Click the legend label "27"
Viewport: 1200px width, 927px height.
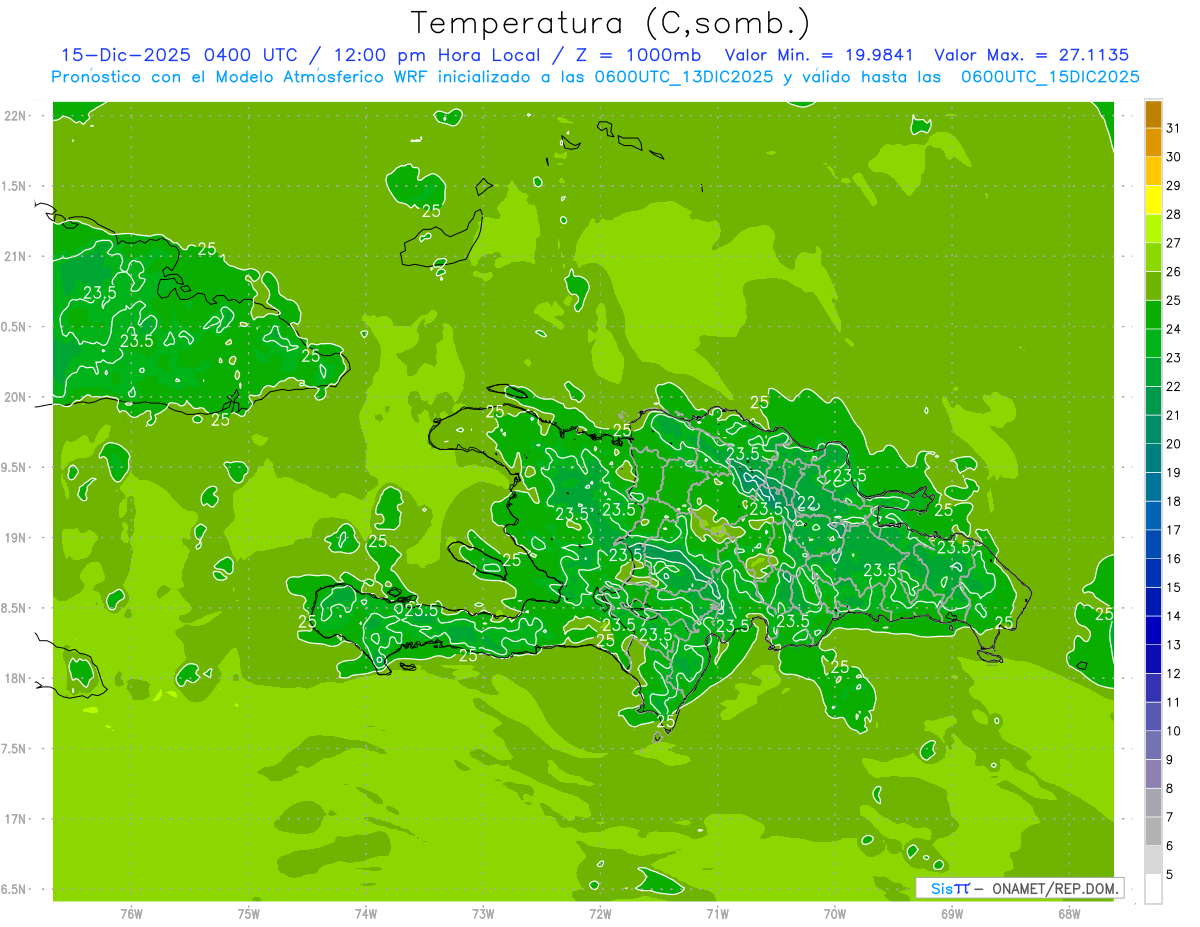point(1174,243)
